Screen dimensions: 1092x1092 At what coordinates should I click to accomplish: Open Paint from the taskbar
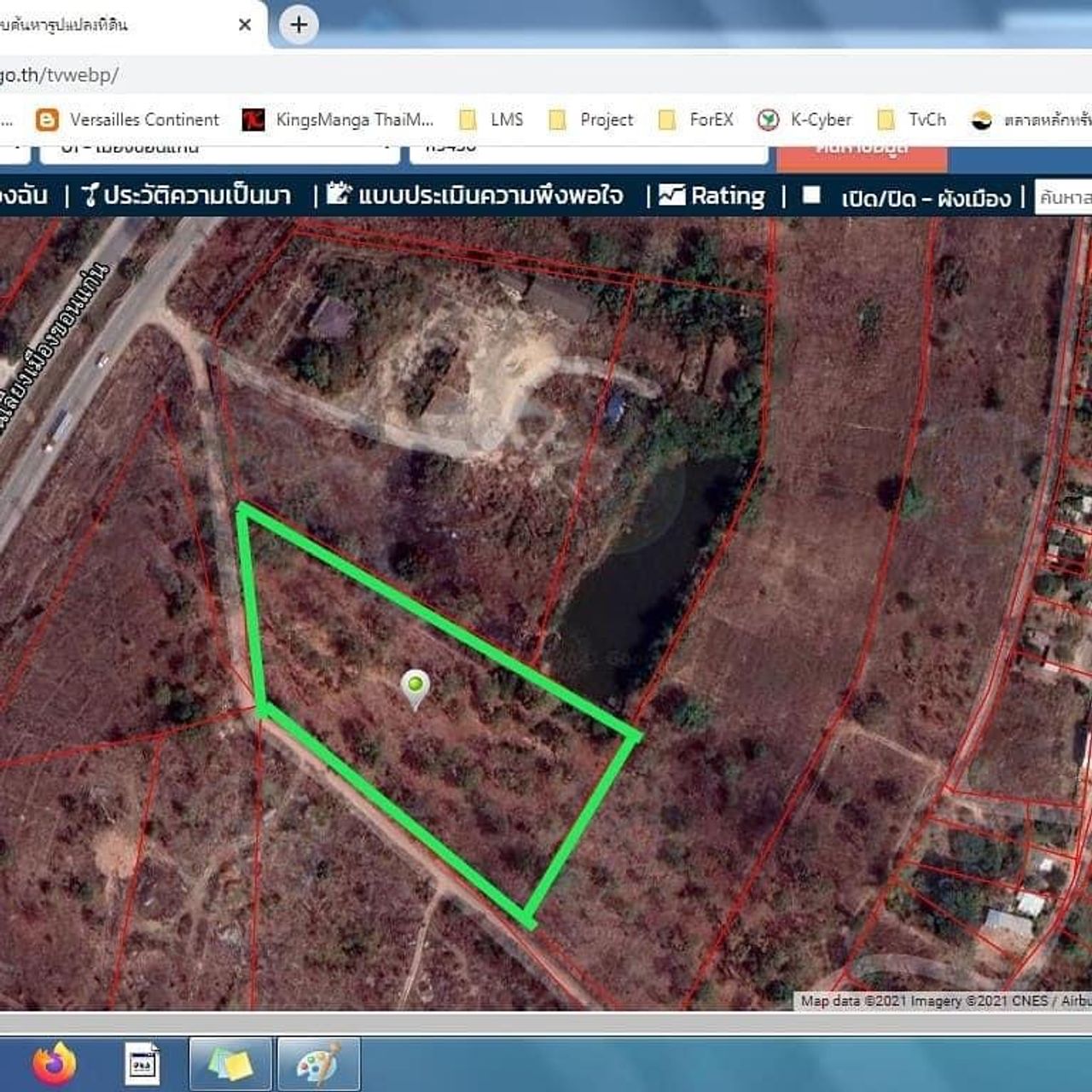click(318, 1063)
